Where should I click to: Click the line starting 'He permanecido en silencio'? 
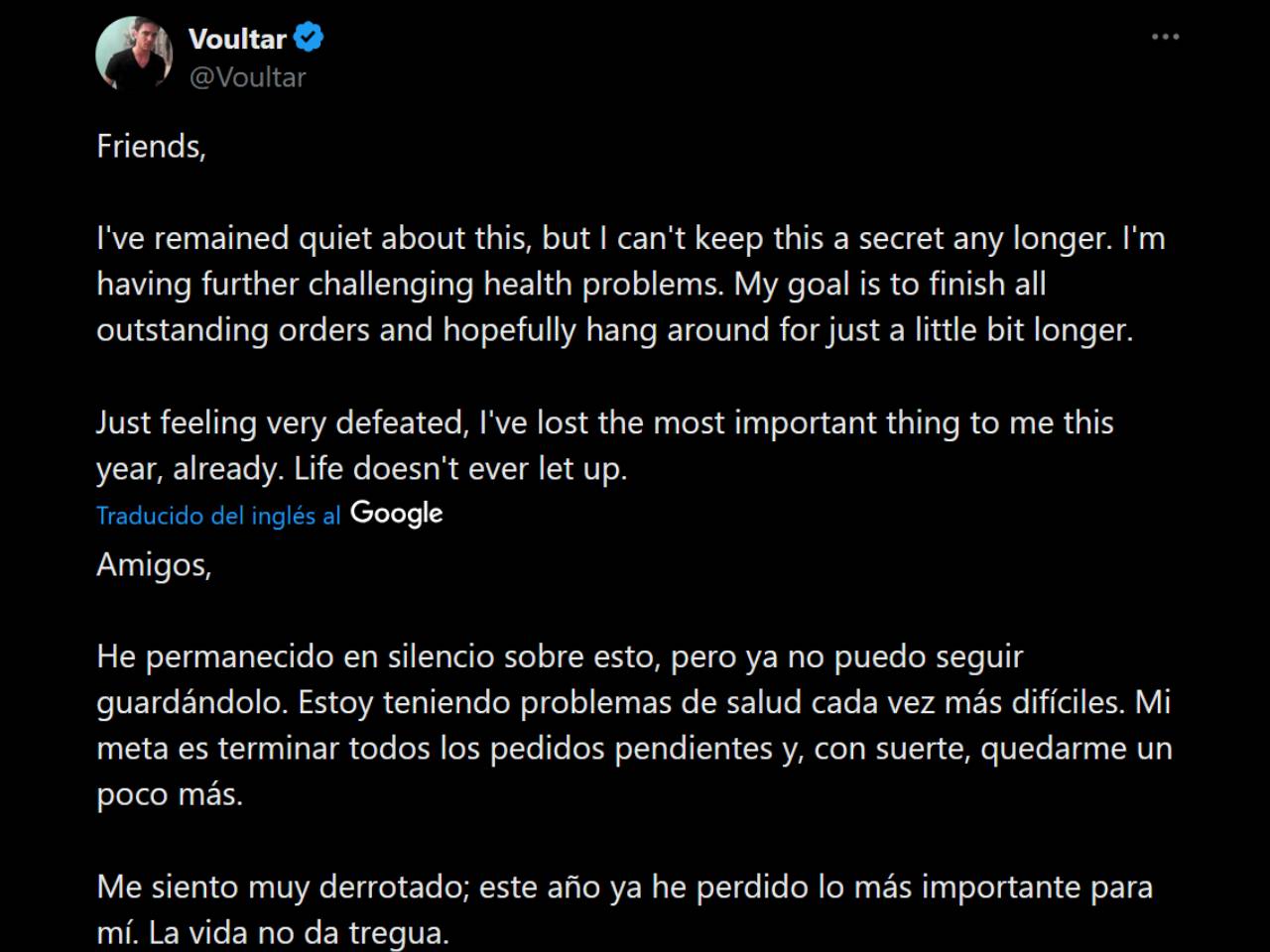560,656
